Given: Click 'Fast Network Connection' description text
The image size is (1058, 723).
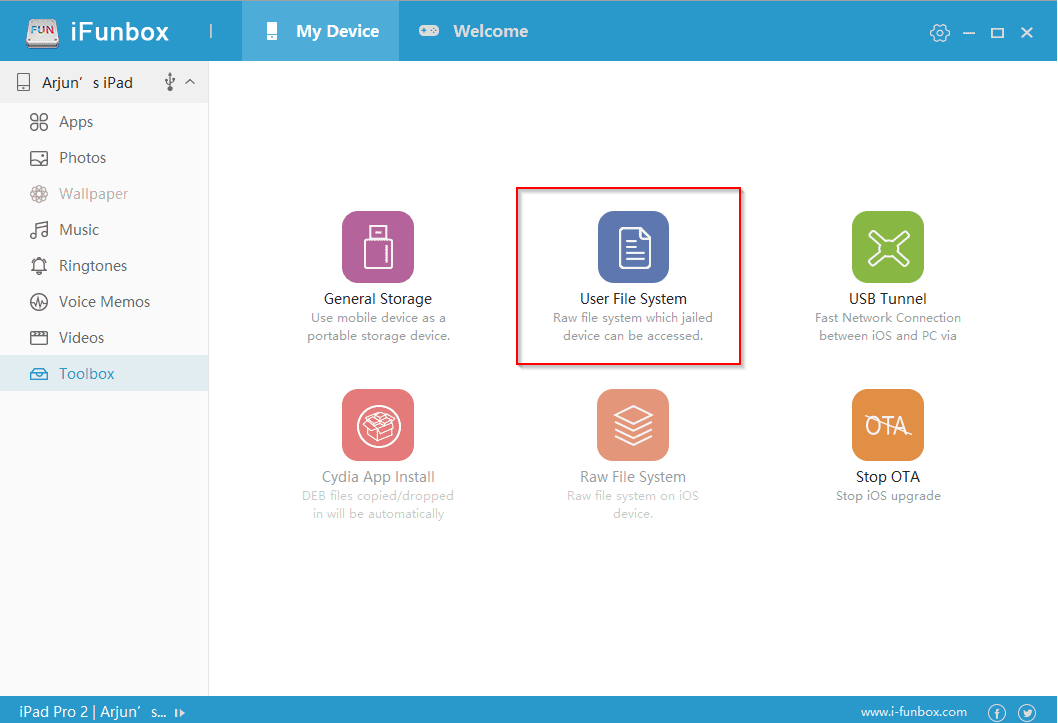Looking at the screenshot, I should click(x=888, y=318).
